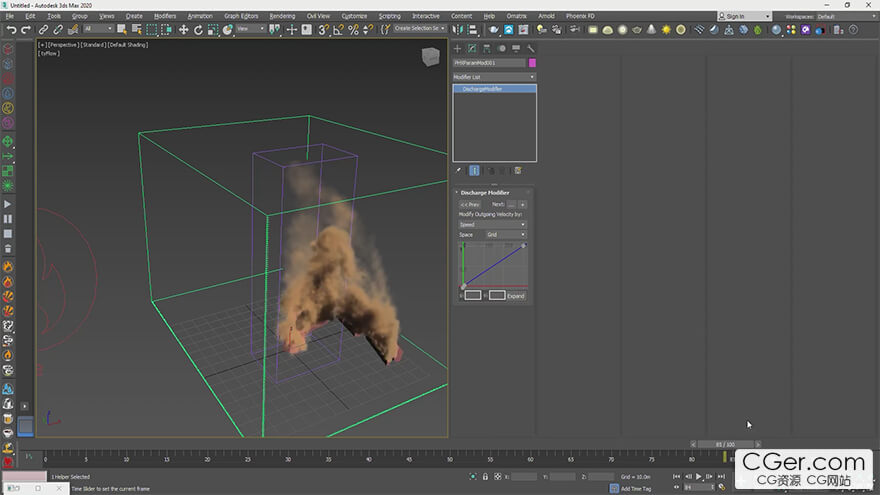Toggle the Angle Snap tool
This screenshot has width=880, height=495.
[x=338, y=30]
